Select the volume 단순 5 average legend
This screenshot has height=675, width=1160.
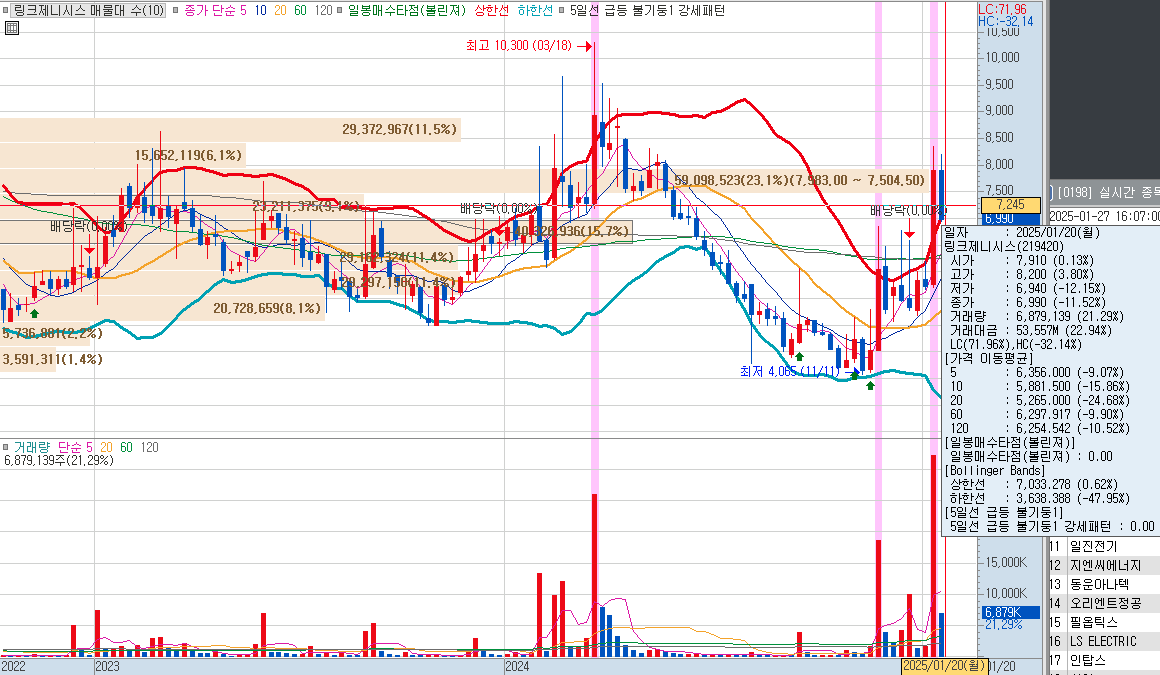[75, 447]
